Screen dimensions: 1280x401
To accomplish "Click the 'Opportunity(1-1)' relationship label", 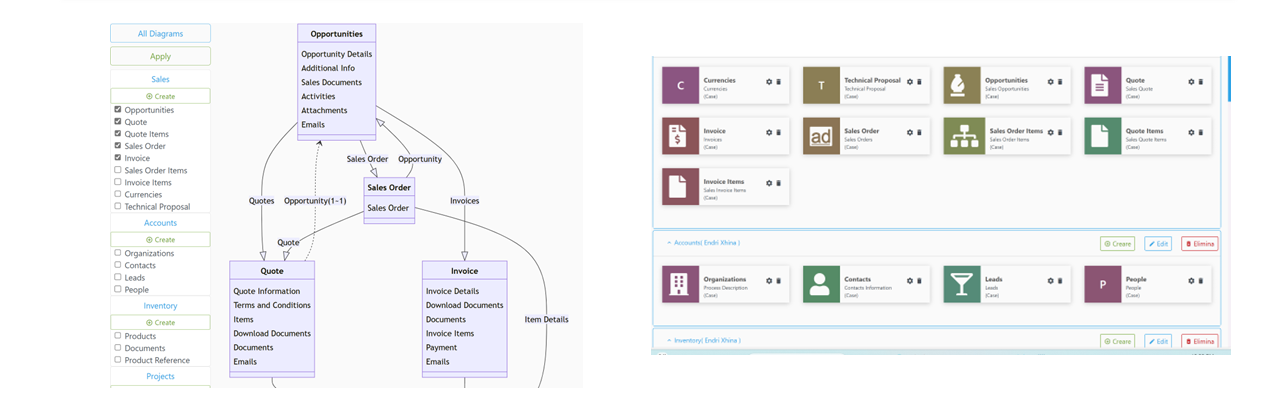I will click(314, 200).
